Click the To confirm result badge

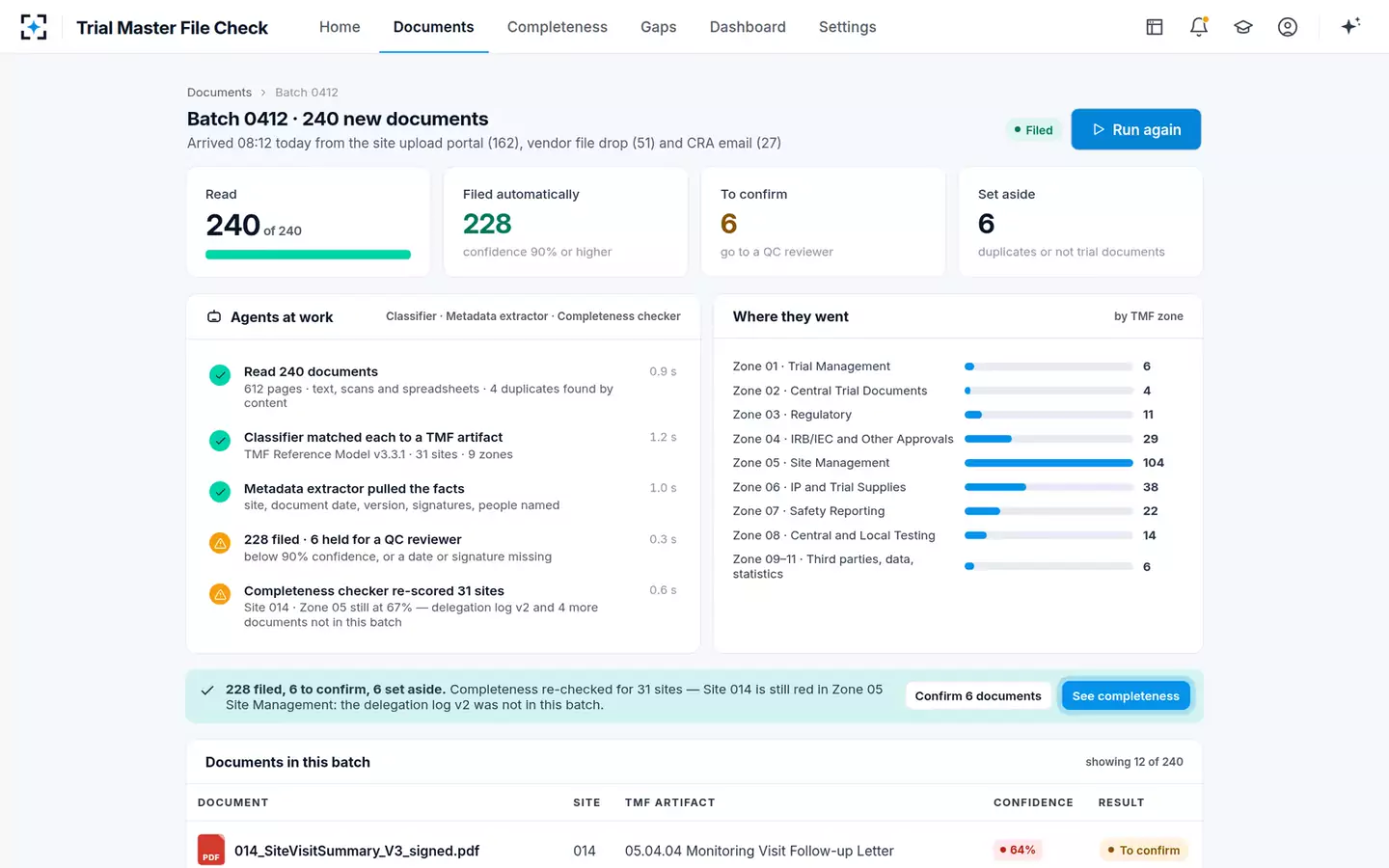point(1144,850)
